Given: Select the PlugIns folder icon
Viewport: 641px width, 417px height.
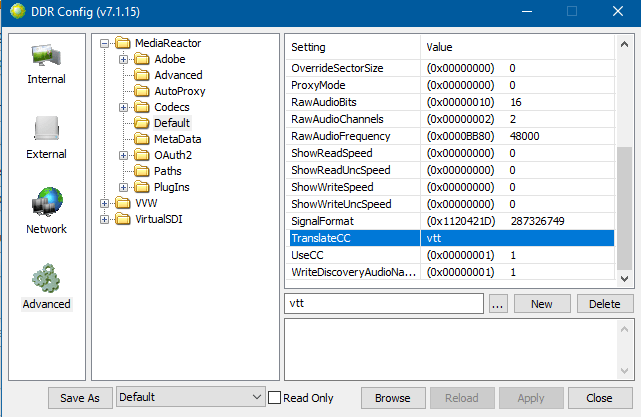Looking at the screenshot, I should (x=142, y=187).
